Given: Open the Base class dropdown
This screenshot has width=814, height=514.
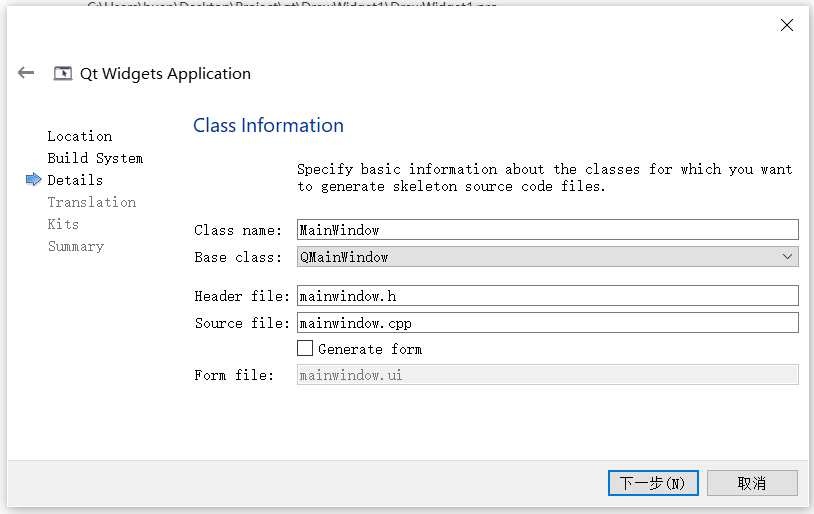Looking at the screenshot, I should tap(540, 257).
